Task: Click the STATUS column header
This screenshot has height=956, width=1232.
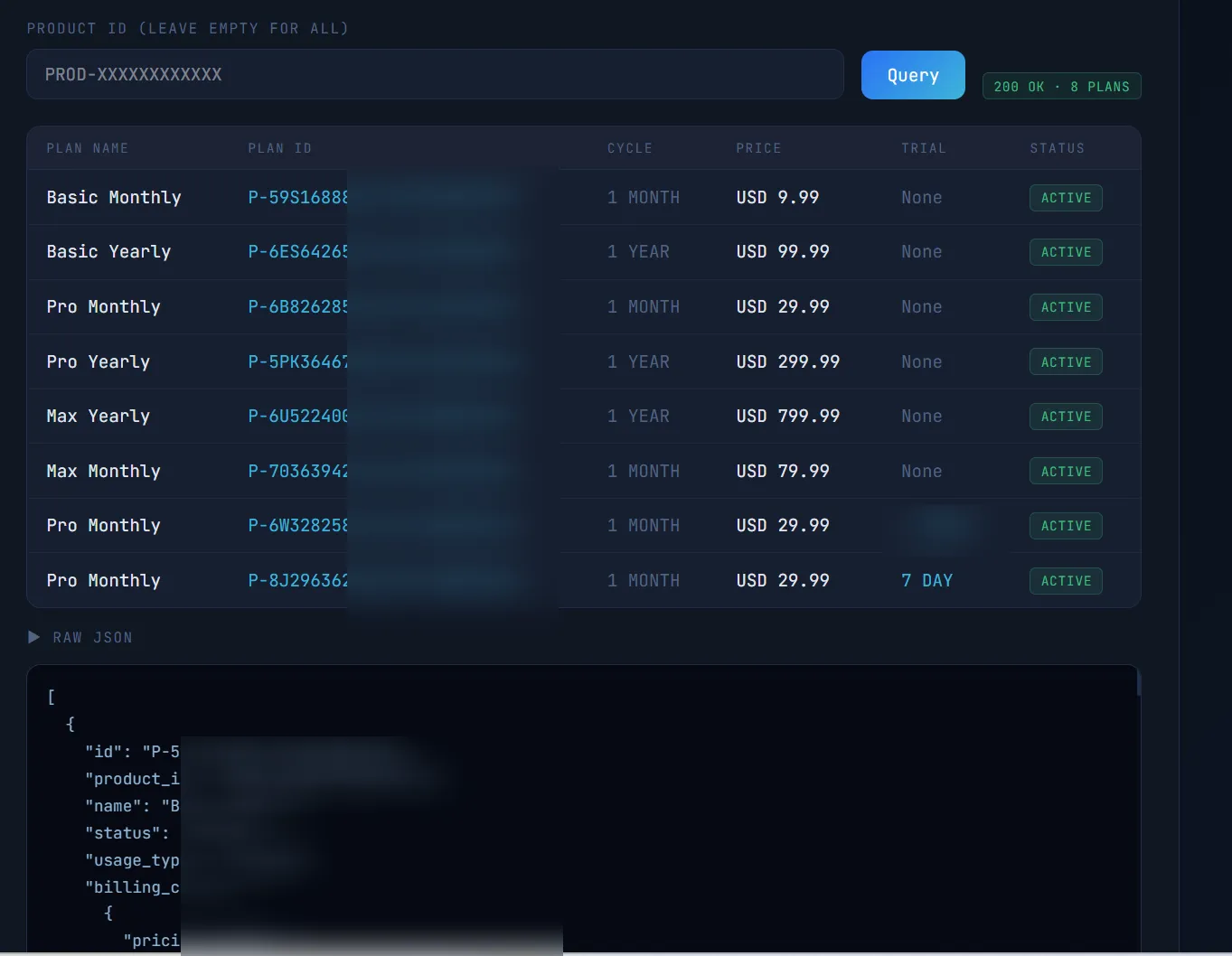Action: point(1057,148)
